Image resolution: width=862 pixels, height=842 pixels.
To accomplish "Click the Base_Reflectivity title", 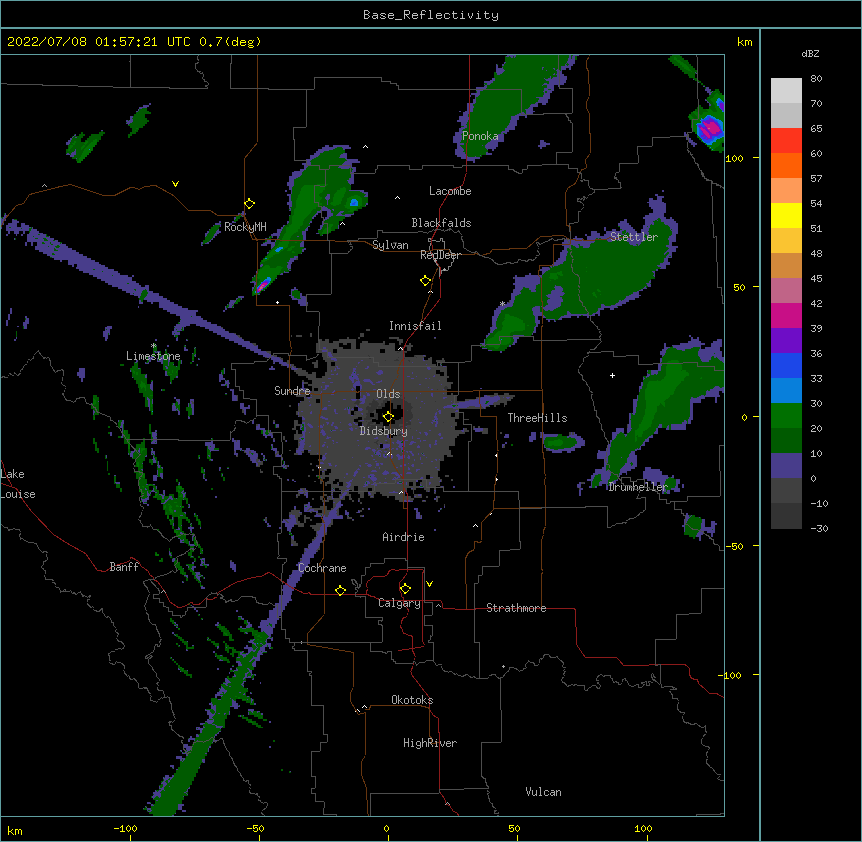I will (x=431, y=15).
